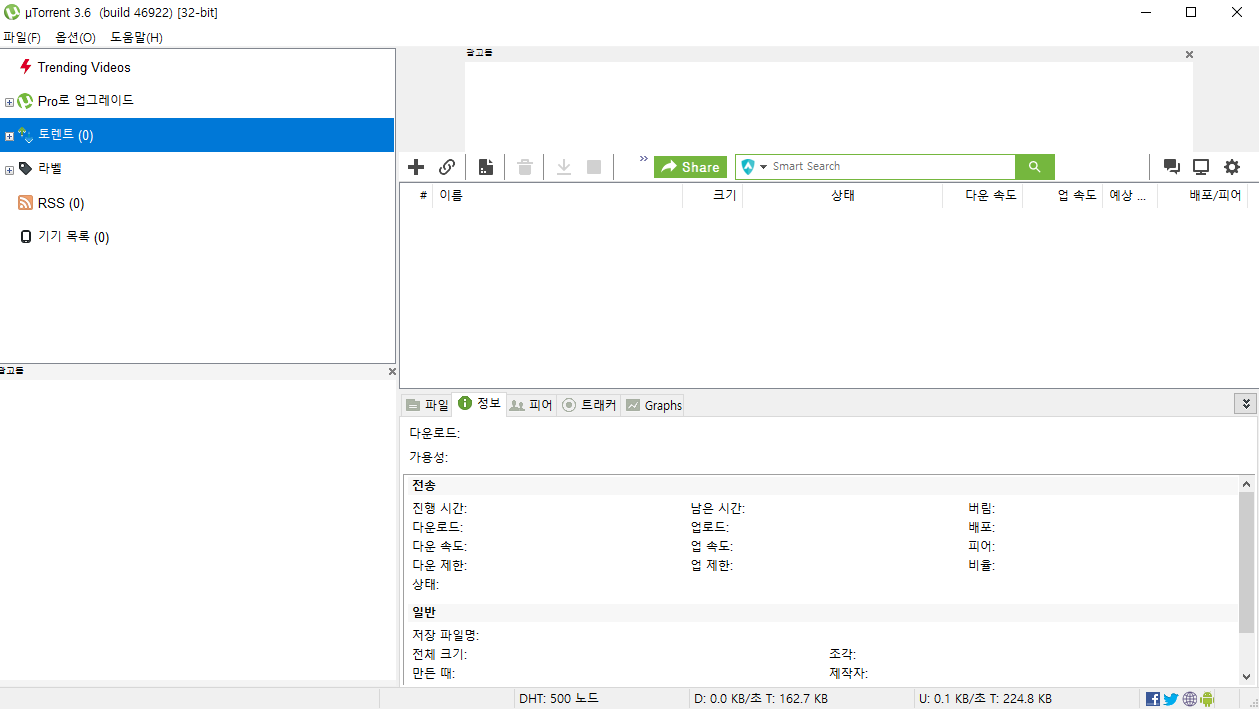Click the Twitter bird icon in status bar
Viewport: 1259px width, 709px height.
click(1171, 699)
